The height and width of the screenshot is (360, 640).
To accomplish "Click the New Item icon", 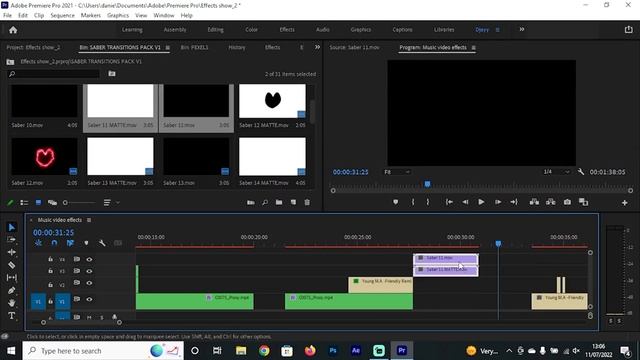I will click(293, 202).
